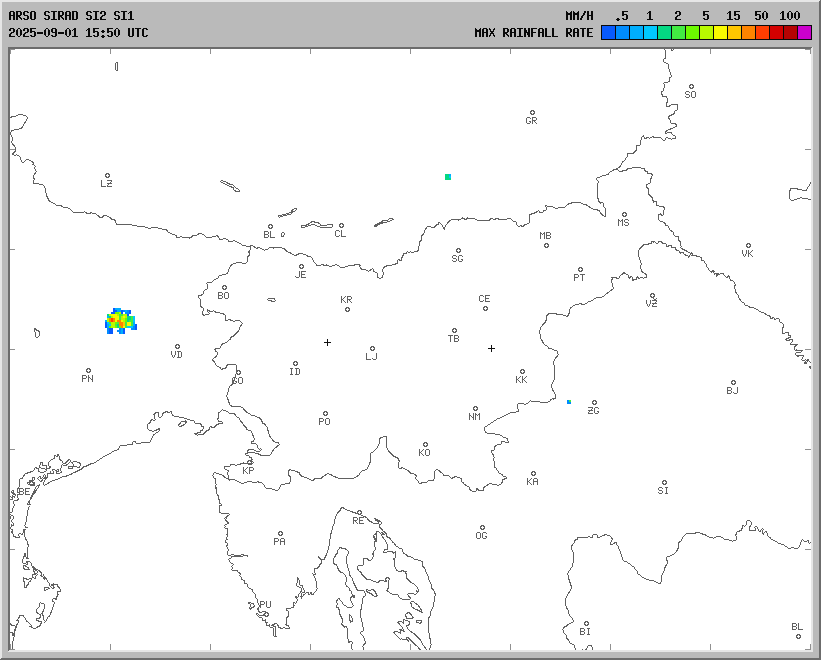The width and height of the screenshot is (821, 660).
Task: Click the VZ city marker
Action: (x=652, y=295)
